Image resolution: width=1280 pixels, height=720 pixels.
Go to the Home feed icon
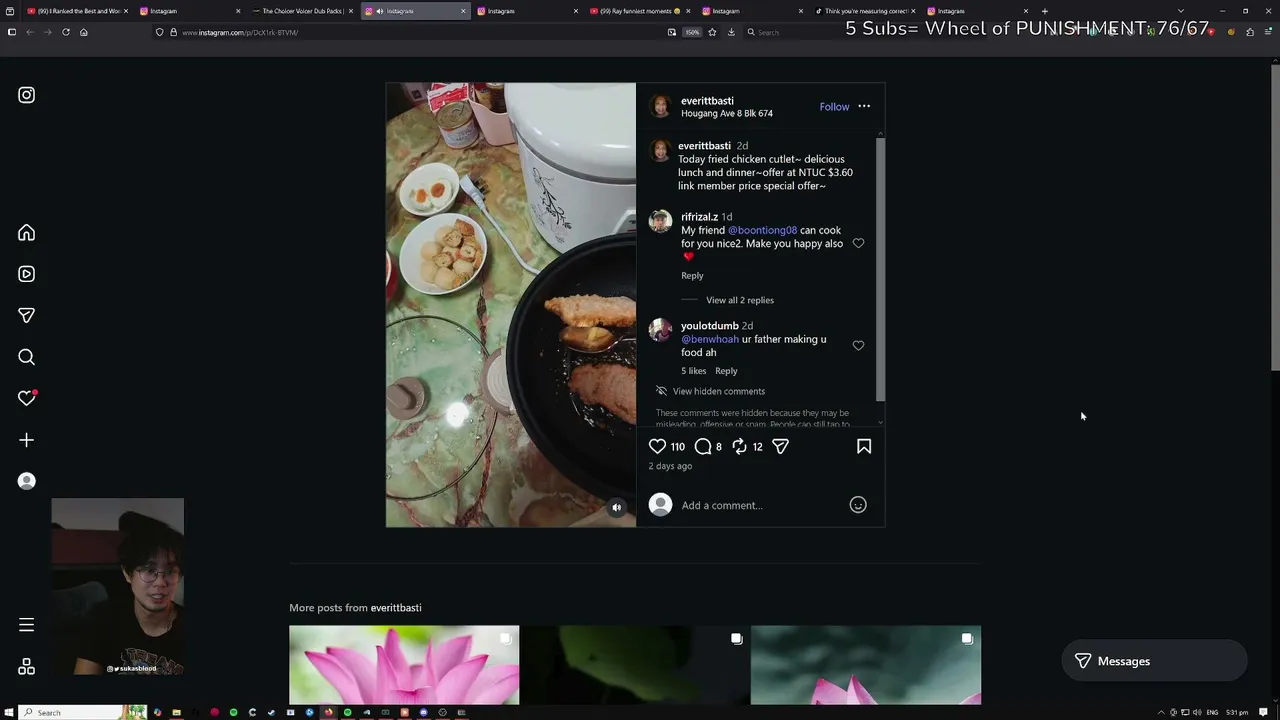coord(27,233)
